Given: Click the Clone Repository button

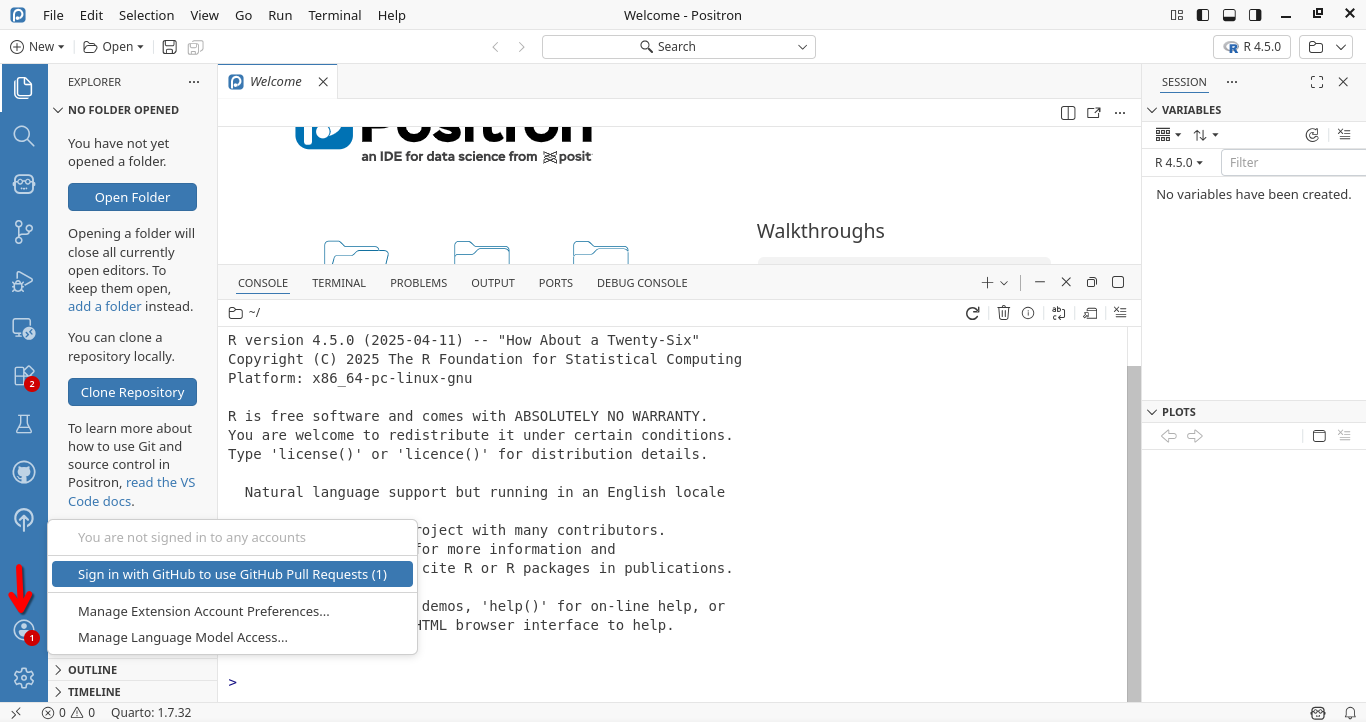Looking at the screenshot, I should click(x=132, y=392).
